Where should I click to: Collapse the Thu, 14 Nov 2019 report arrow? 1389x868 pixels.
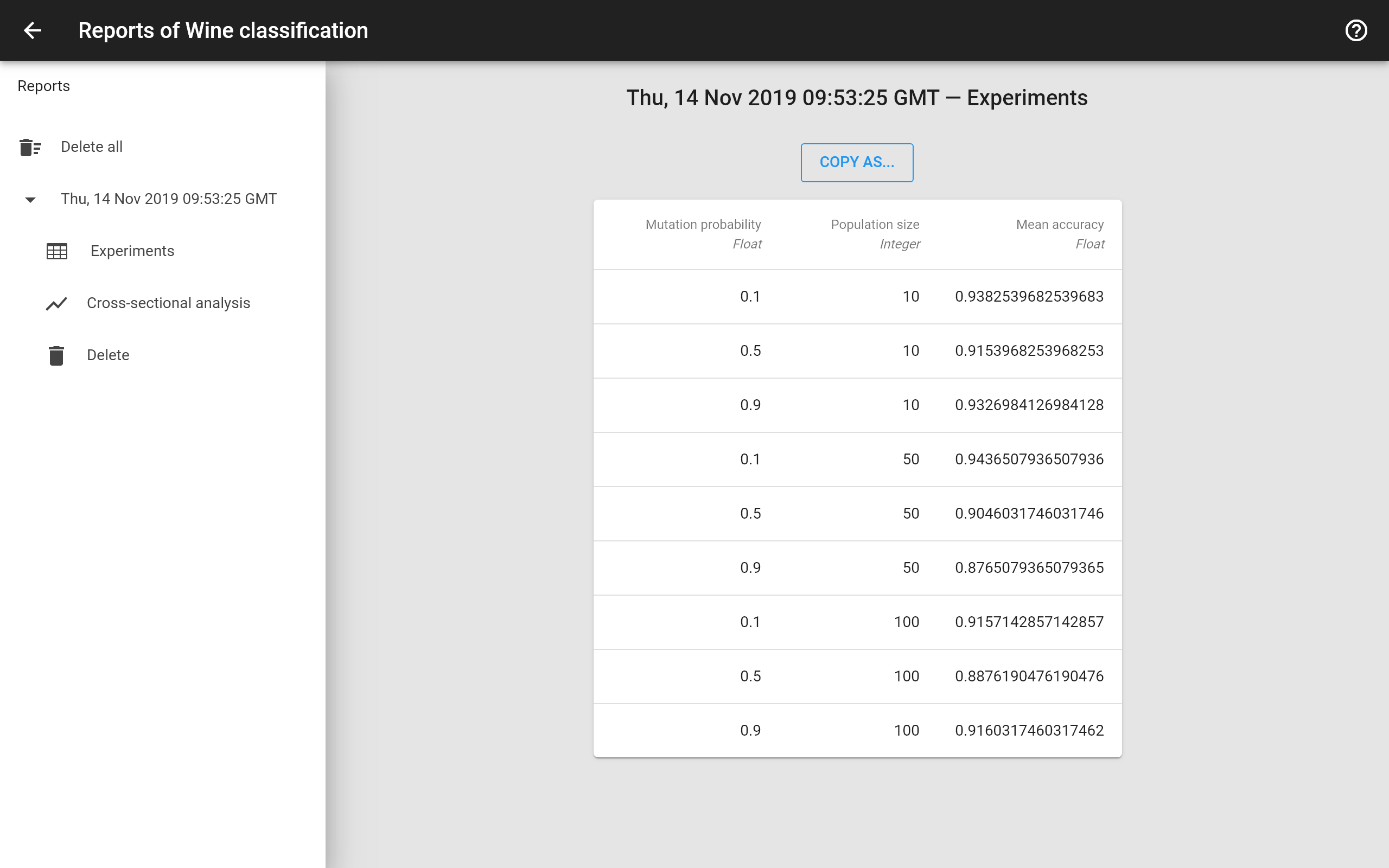[30, 200]
